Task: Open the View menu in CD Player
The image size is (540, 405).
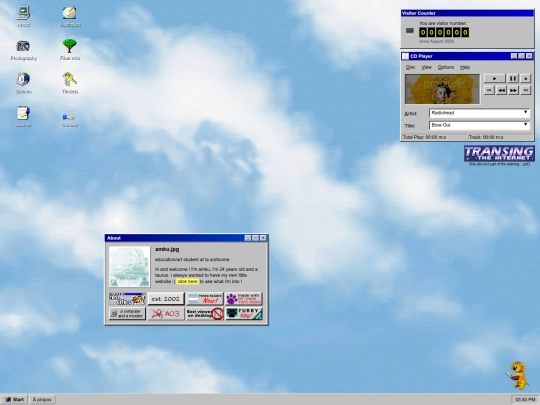Action: click(426, 67)
